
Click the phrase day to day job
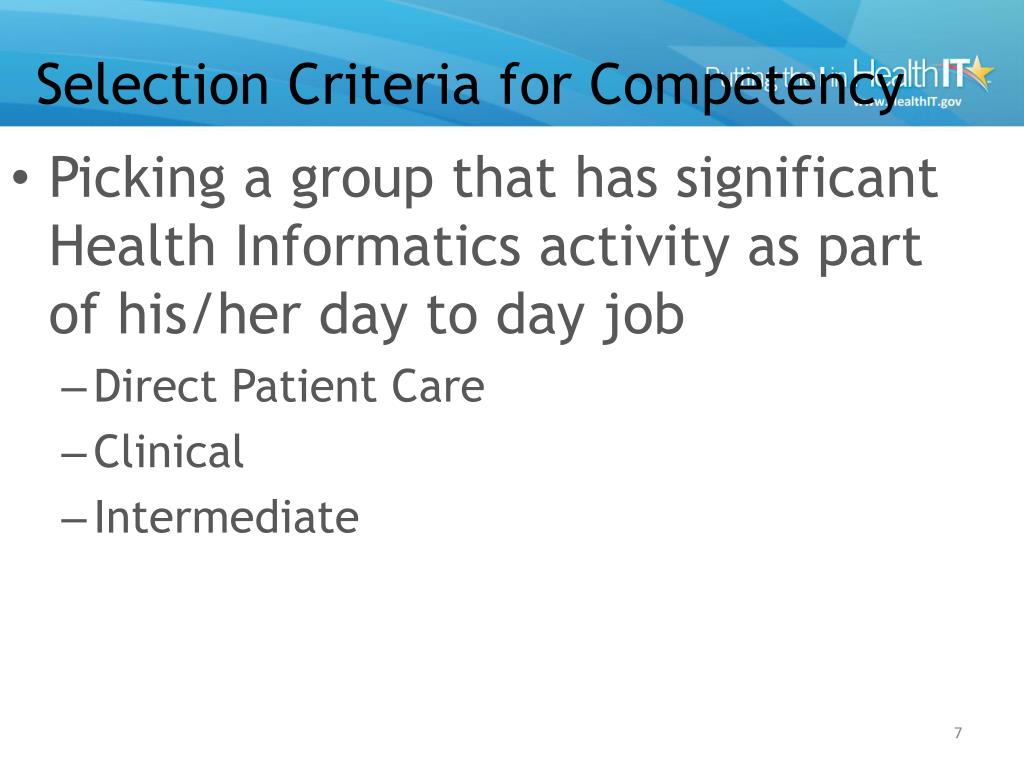[x=502, y=316]
